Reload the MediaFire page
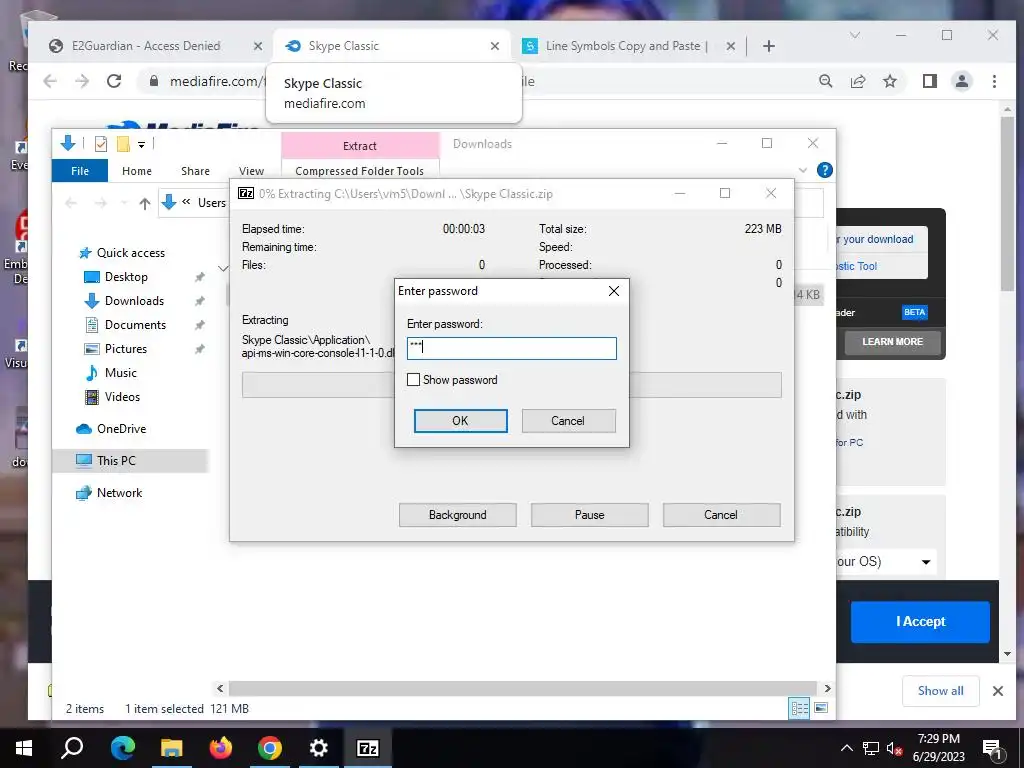Image resolution: width=1024 pixels, height=768 pixels. pyautogui.click(x=114, y=81)
